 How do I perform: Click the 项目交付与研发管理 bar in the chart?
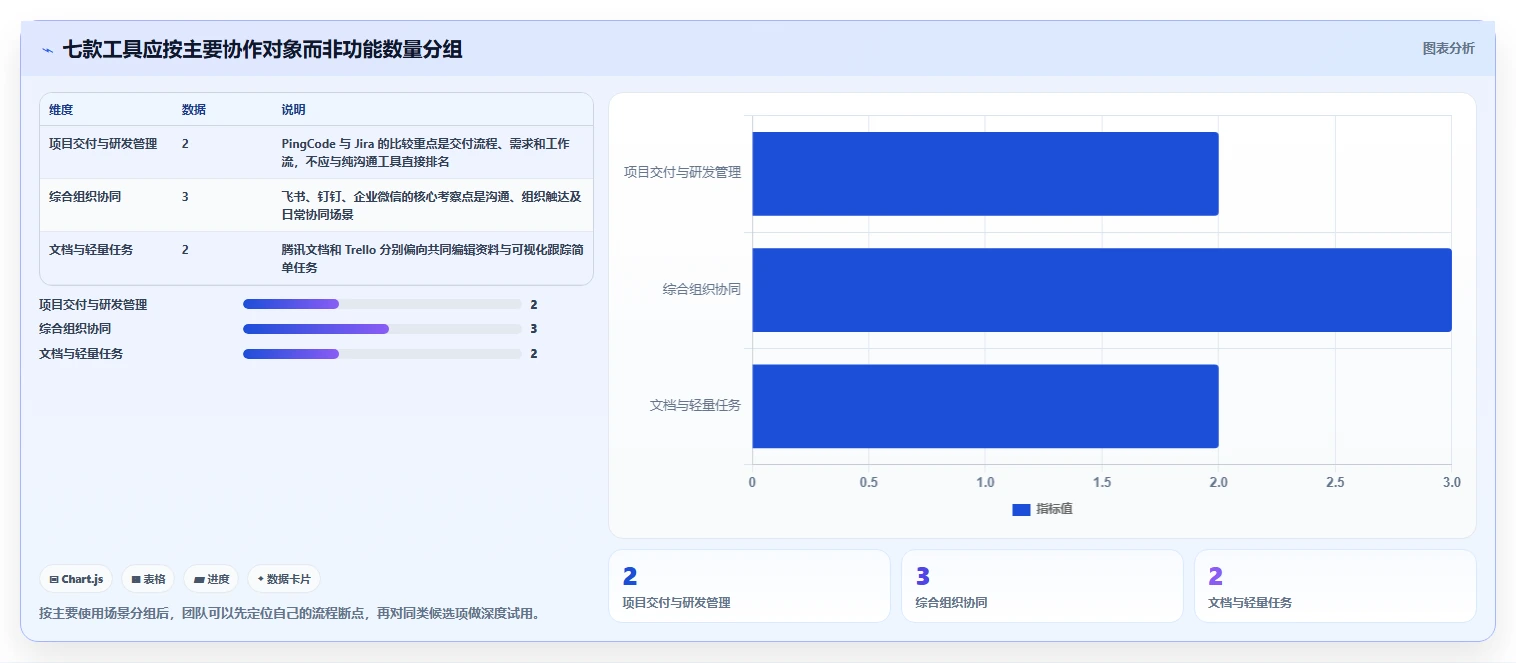click(x=985, y=174)
